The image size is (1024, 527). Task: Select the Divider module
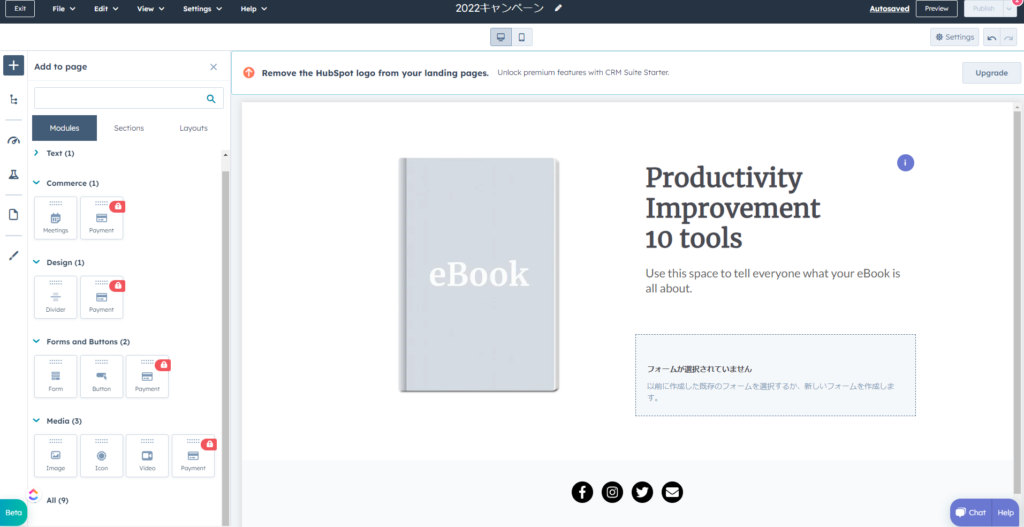click(56, 297)
